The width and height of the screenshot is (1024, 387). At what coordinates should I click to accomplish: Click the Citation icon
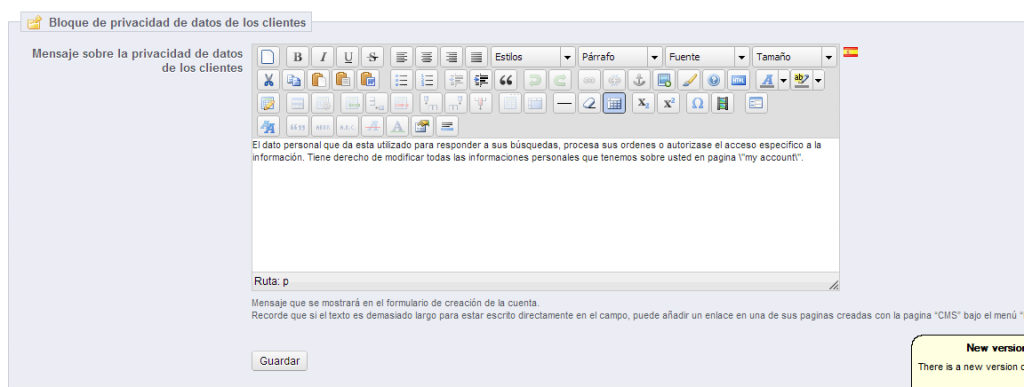298,126
